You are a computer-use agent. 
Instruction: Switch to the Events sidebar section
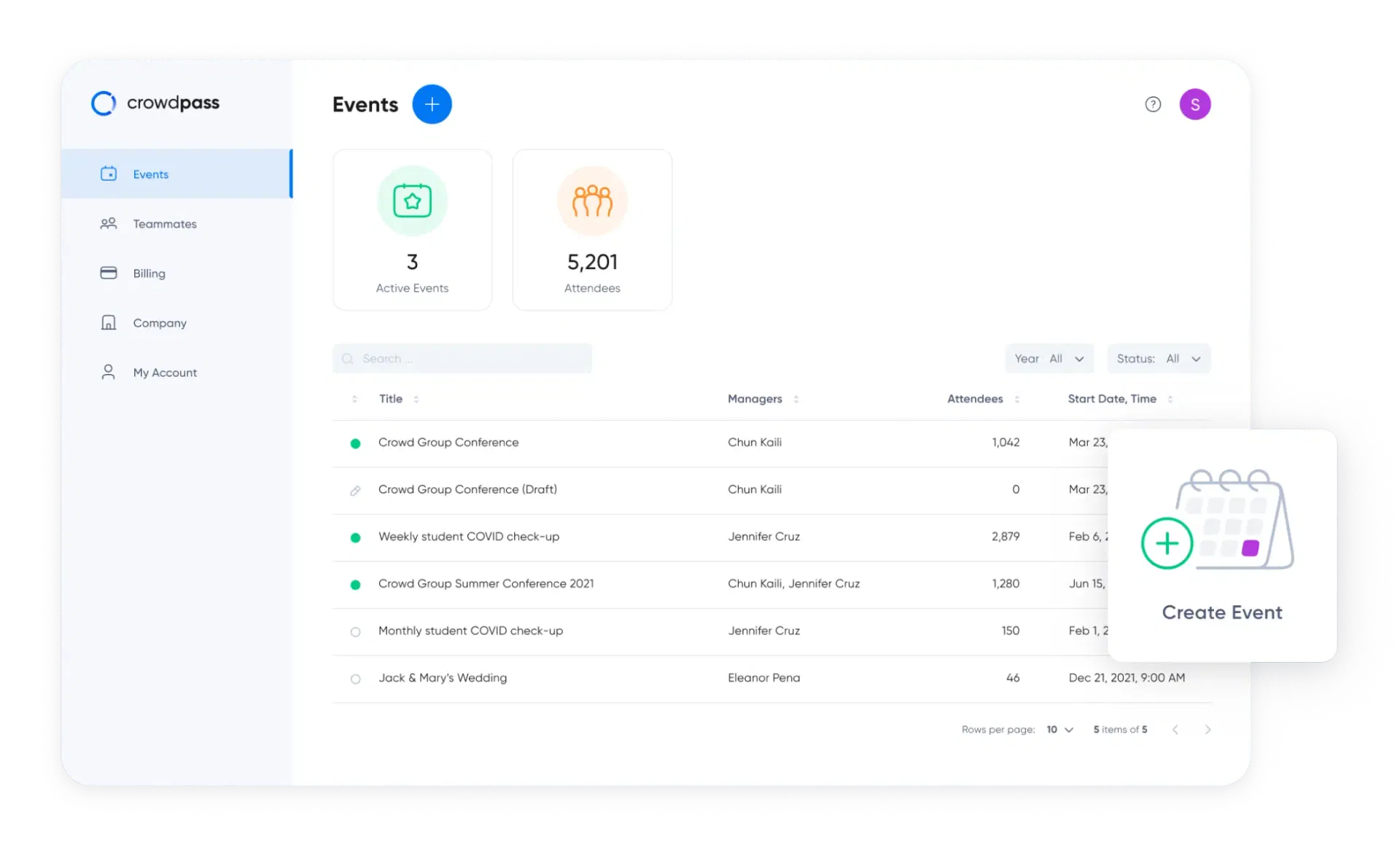[151, 174]
